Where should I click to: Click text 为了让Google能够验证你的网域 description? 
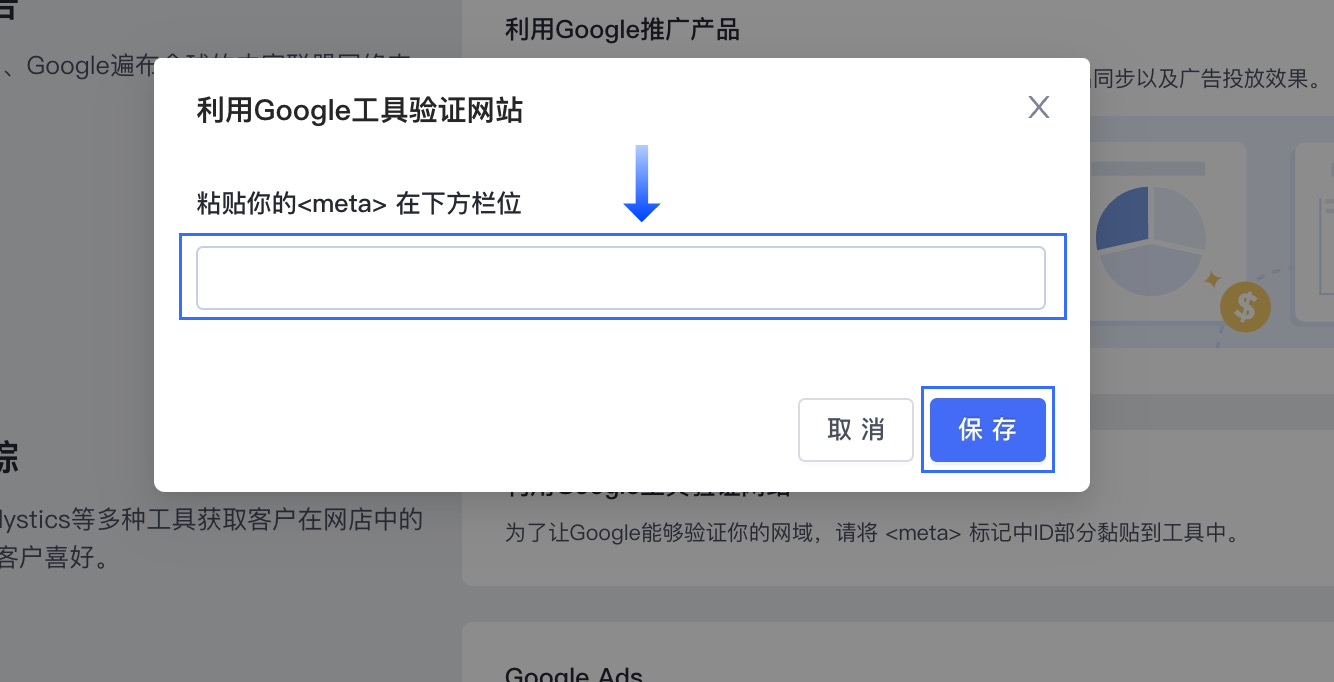coord(872,532)
